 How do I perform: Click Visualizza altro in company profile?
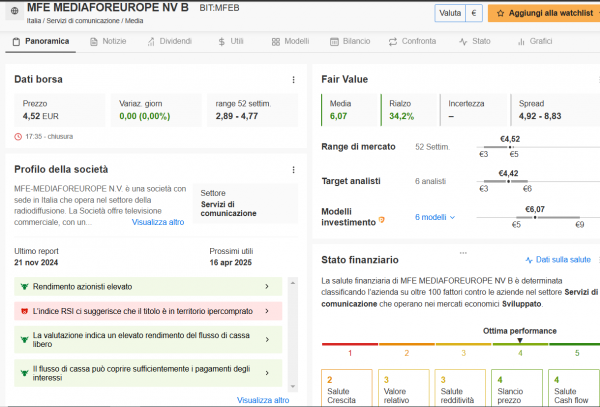click(158, 222)
